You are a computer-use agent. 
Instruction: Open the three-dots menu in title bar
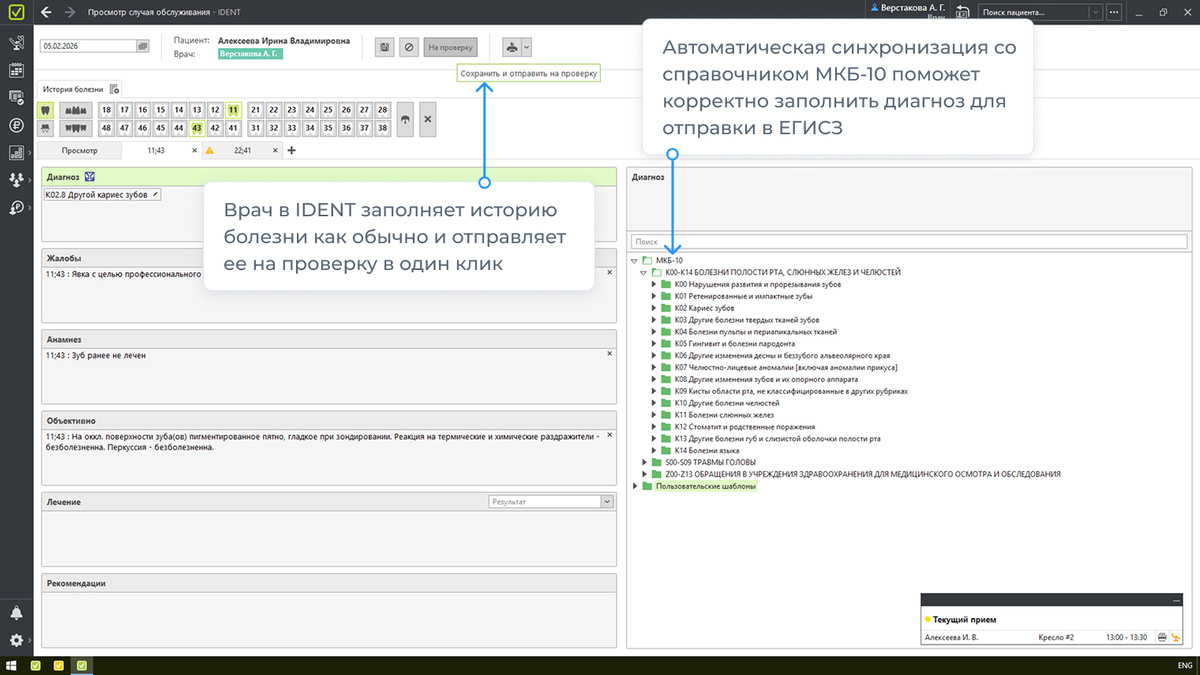[x=1115, y=12]
